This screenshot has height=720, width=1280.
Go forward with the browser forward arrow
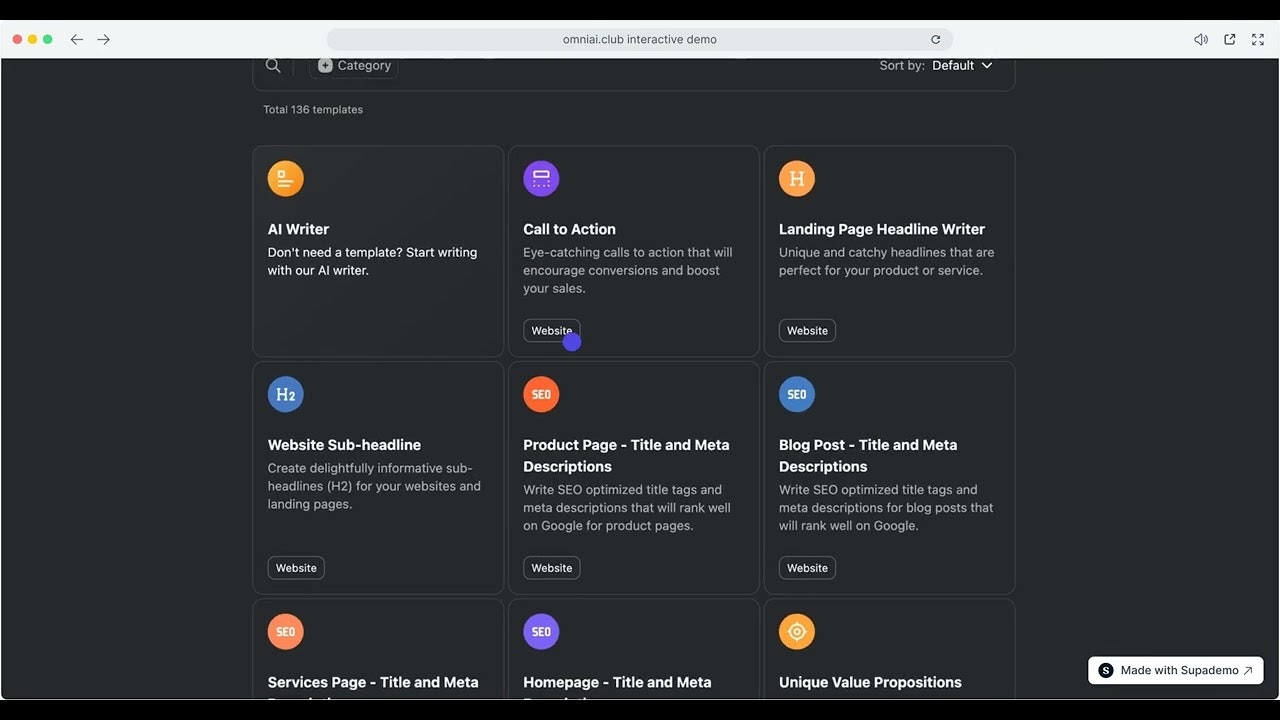pyautogui.click(x=104, y=40)
